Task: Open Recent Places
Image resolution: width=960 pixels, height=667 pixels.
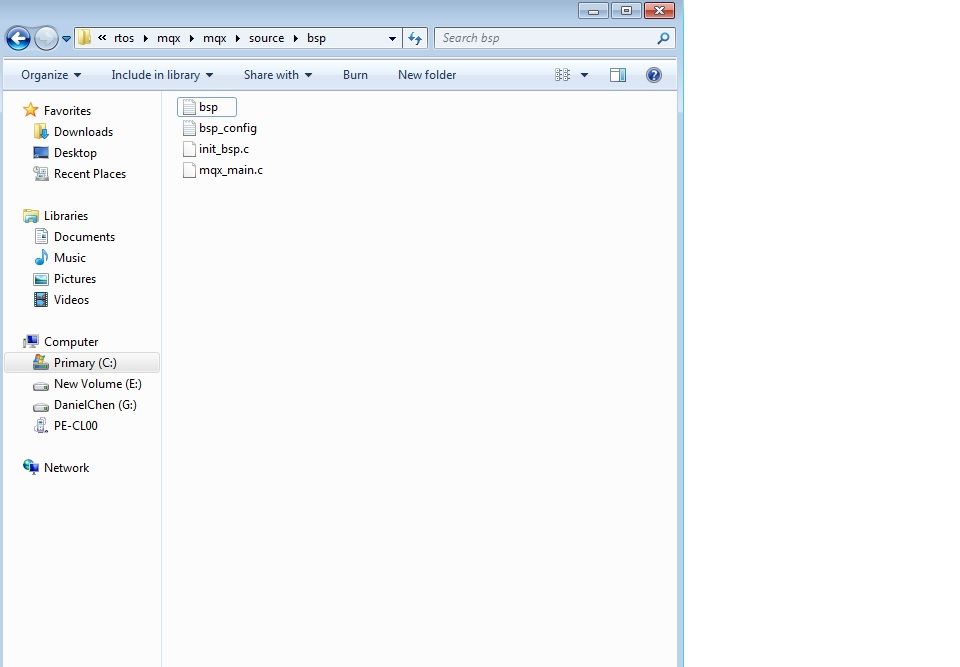Action: click(90, 174)
